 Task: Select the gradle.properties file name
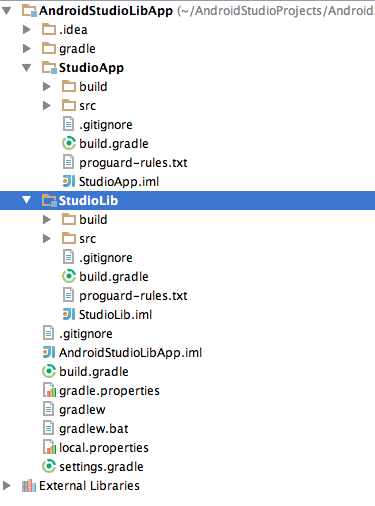109,391
